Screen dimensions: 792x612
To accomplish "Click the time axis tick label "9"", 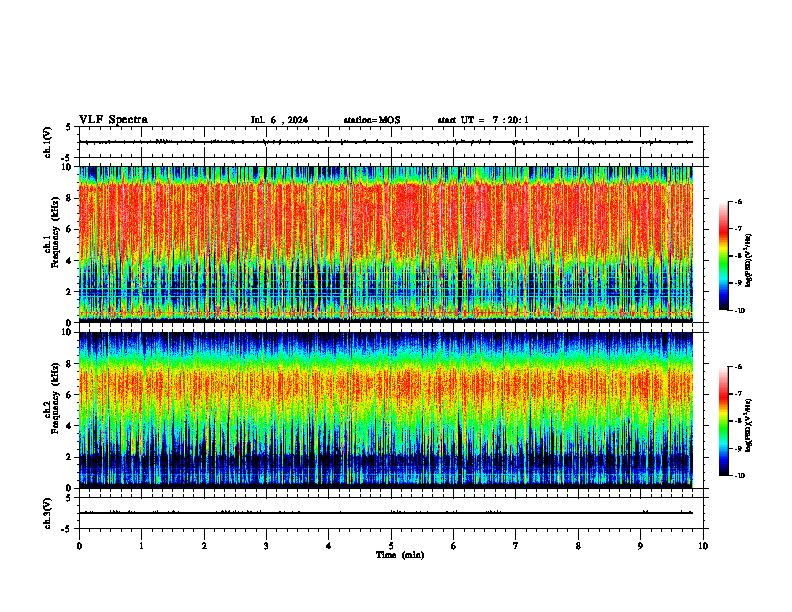I will 640,546.
